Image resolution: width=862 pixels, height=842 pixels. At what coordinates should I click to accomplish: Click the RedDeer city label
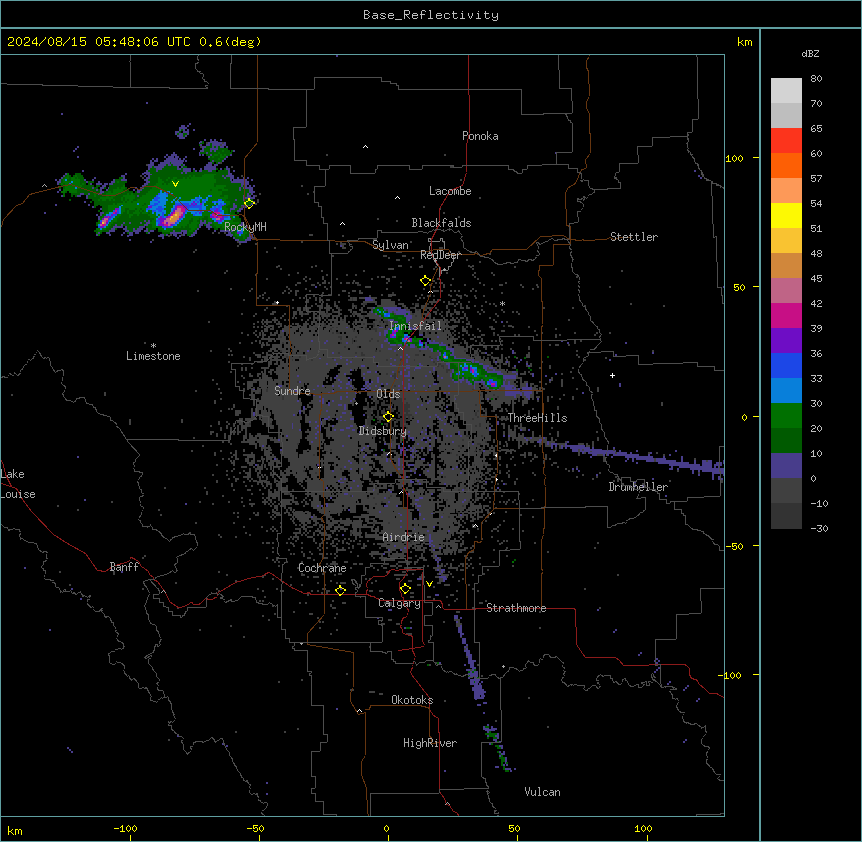pos(440,255)
